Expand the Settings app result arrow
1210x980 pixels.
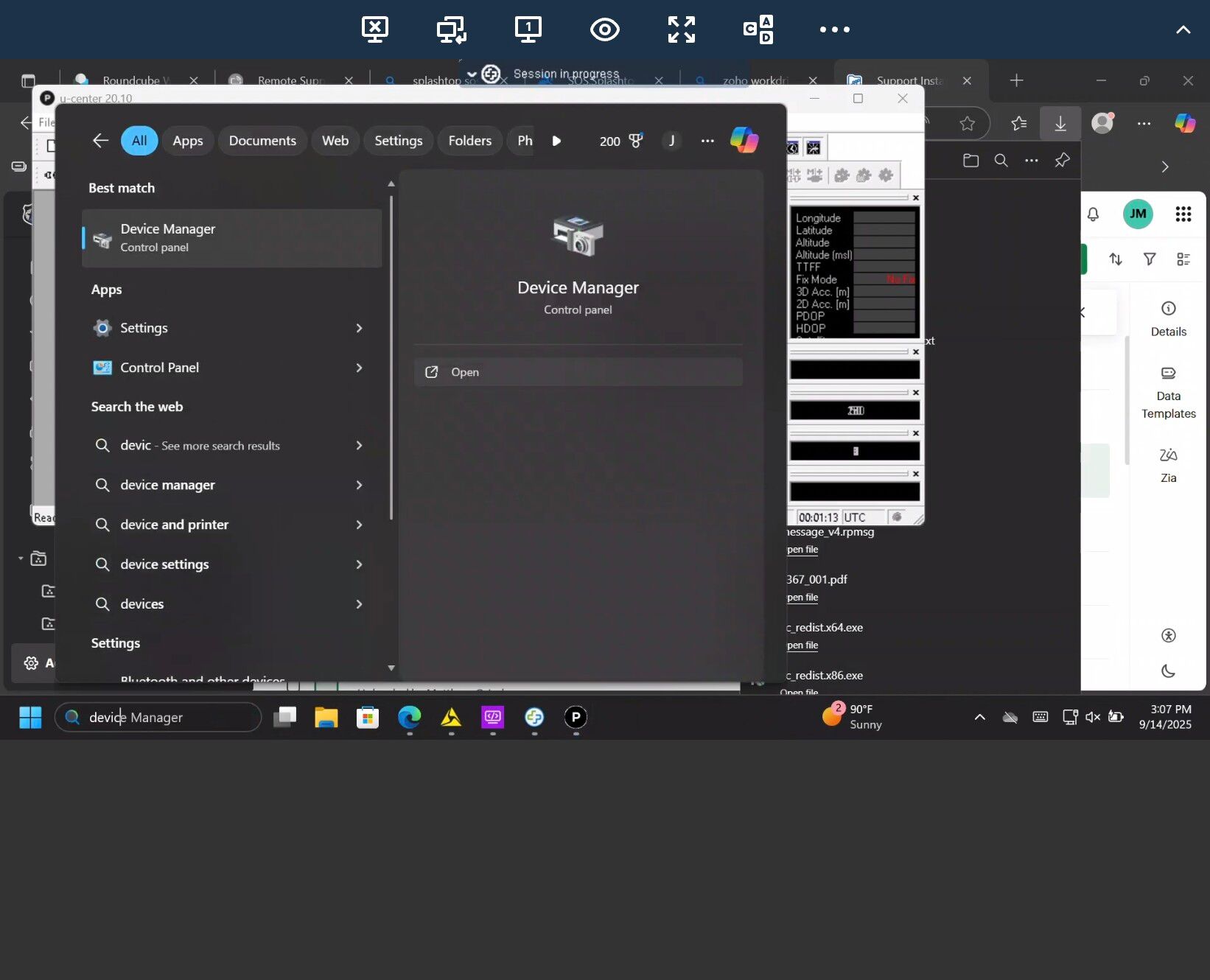click(x=359, y=328)
